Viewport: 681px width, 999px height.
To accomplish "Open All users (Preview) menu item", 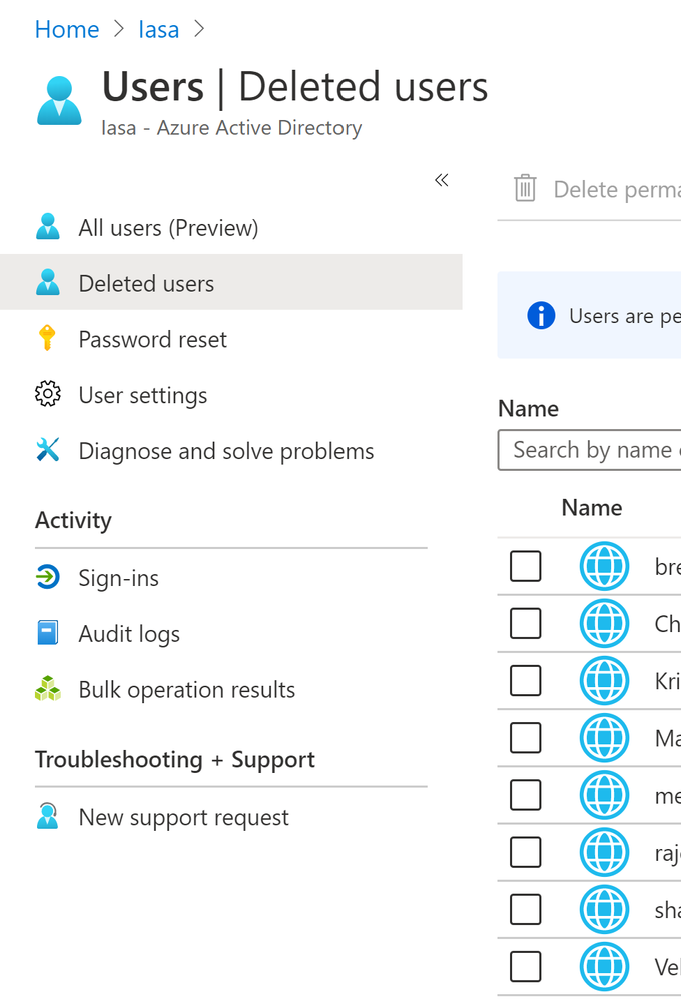I will tap(168, 227).
